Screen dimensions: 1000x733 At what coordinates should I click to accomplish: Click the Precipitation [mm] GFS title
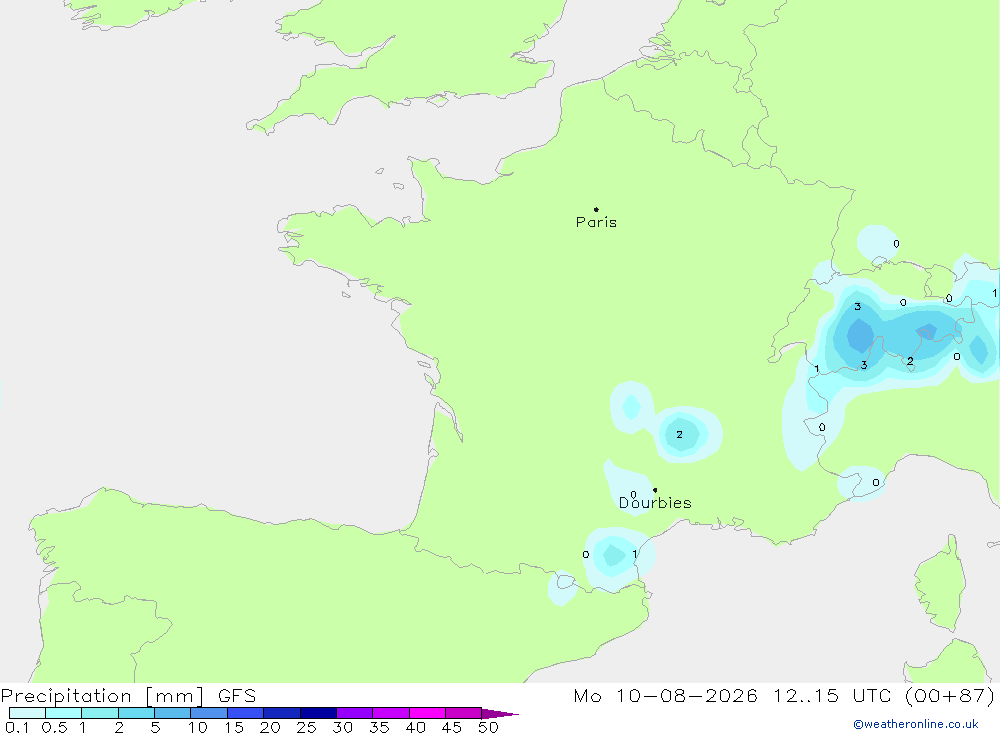click(x=128, y=695)
